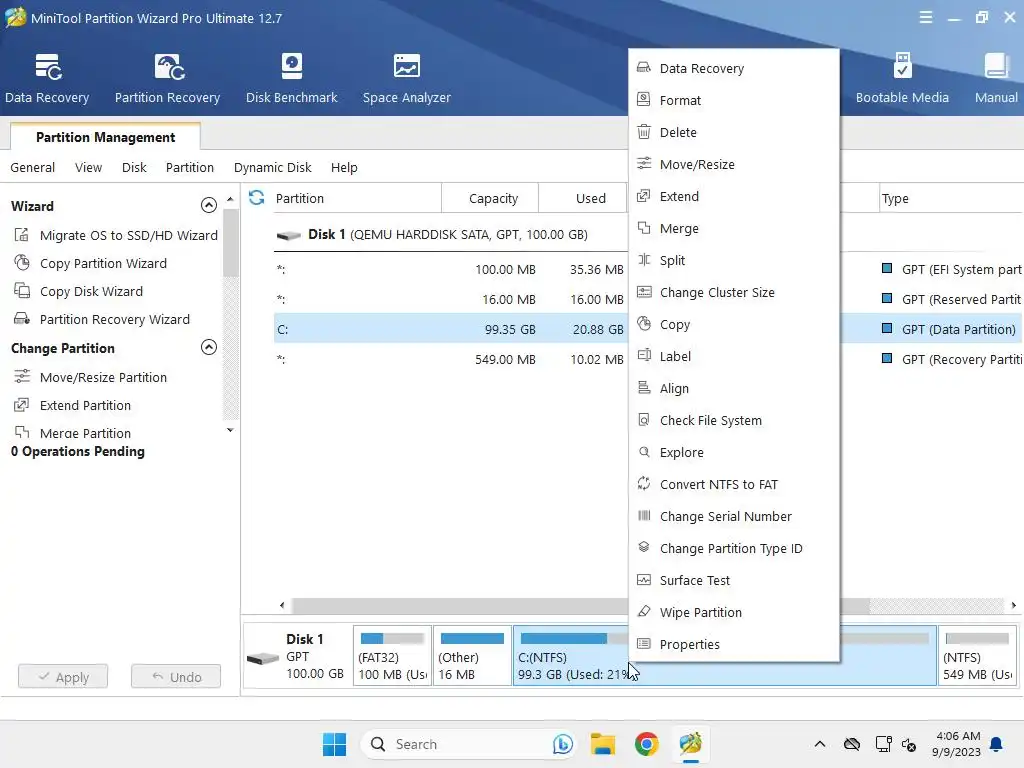Choose Merge from context menu

pos(733,228)
